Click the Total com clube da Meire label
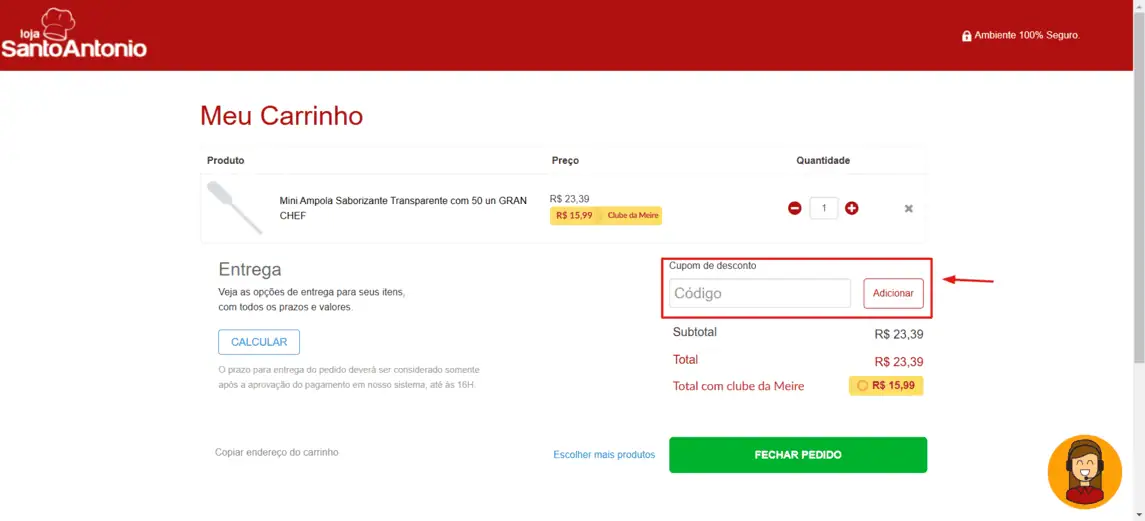Screen dimensions: 1145x521 click(738, 386)
